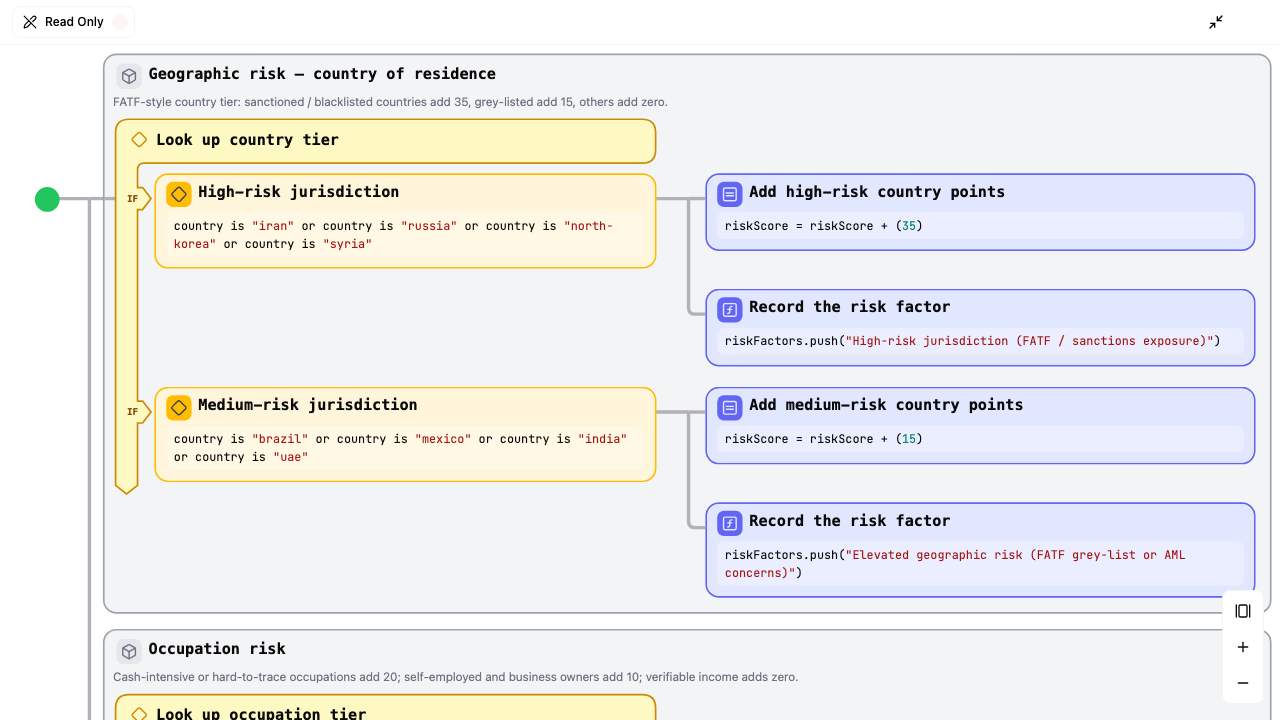Click the Medium-risk jurisdiction condition icon

point(179,407)
